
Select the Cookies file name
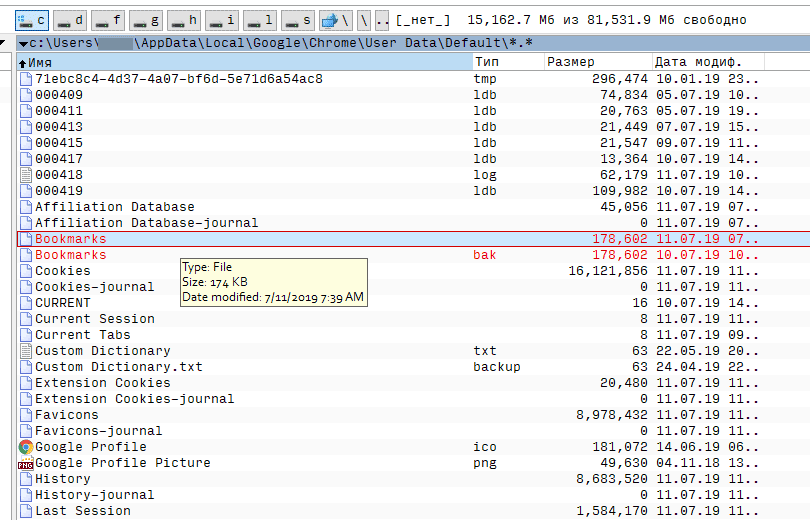pos(63,271)
